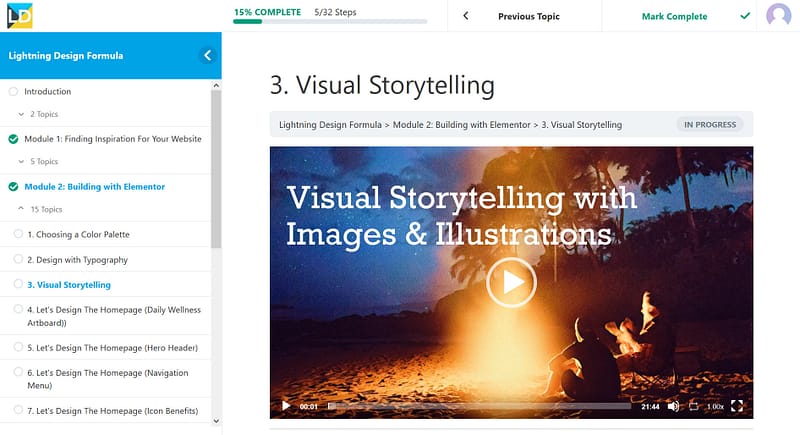Viewport: 800px width, 435px height.
Task: Select the Visual Storytelling topic in sidebar
Action: pyautogui.click(x=69, y=285)
